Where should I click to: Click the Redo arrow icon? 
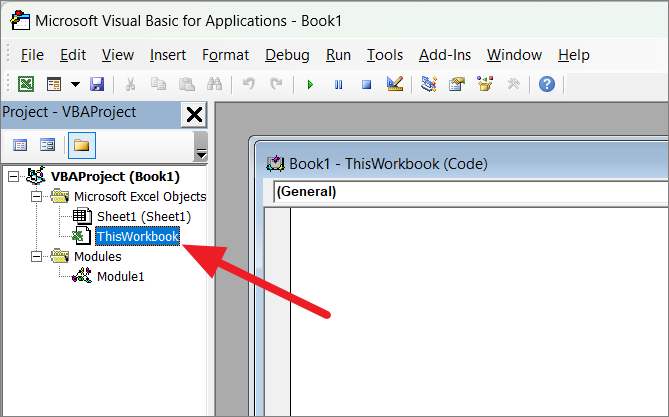[x=276, y=84]
